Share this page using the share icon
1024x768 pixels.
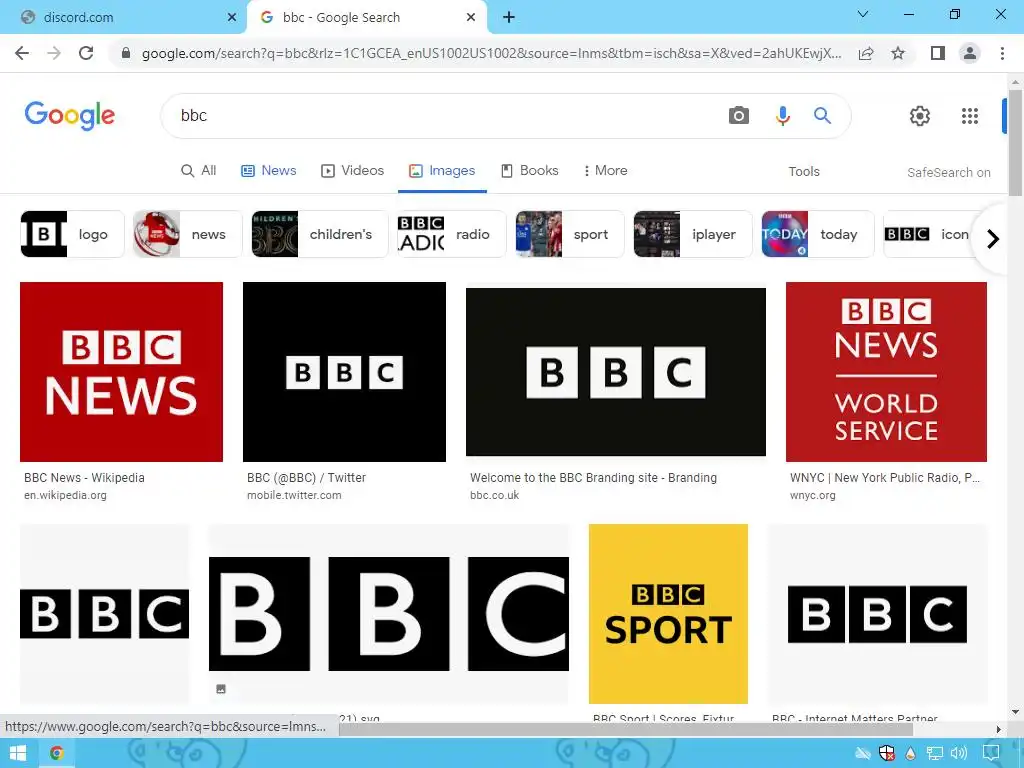(x=866, y=53)
